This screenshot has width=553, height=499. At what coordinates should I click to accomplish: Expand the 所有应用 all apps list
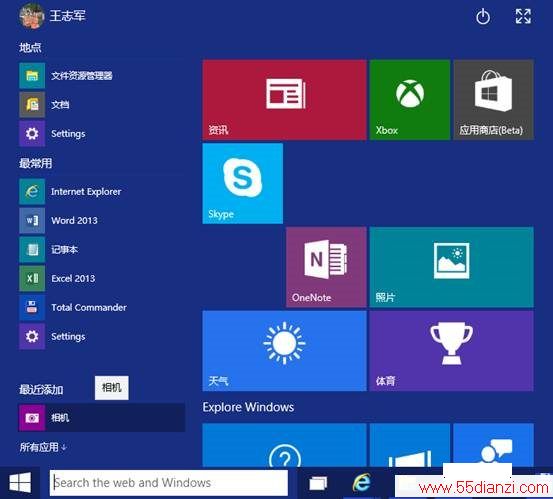[x=43, y=448]
